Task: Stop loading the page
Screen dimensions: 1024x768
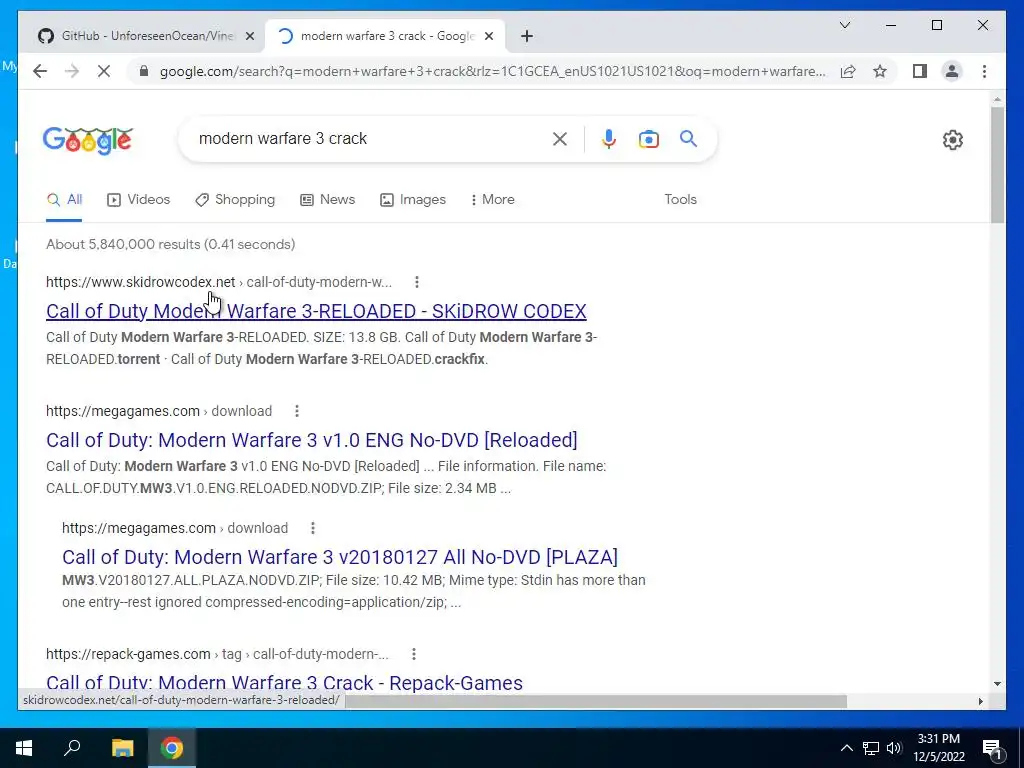Action: [x=104, y=71]
